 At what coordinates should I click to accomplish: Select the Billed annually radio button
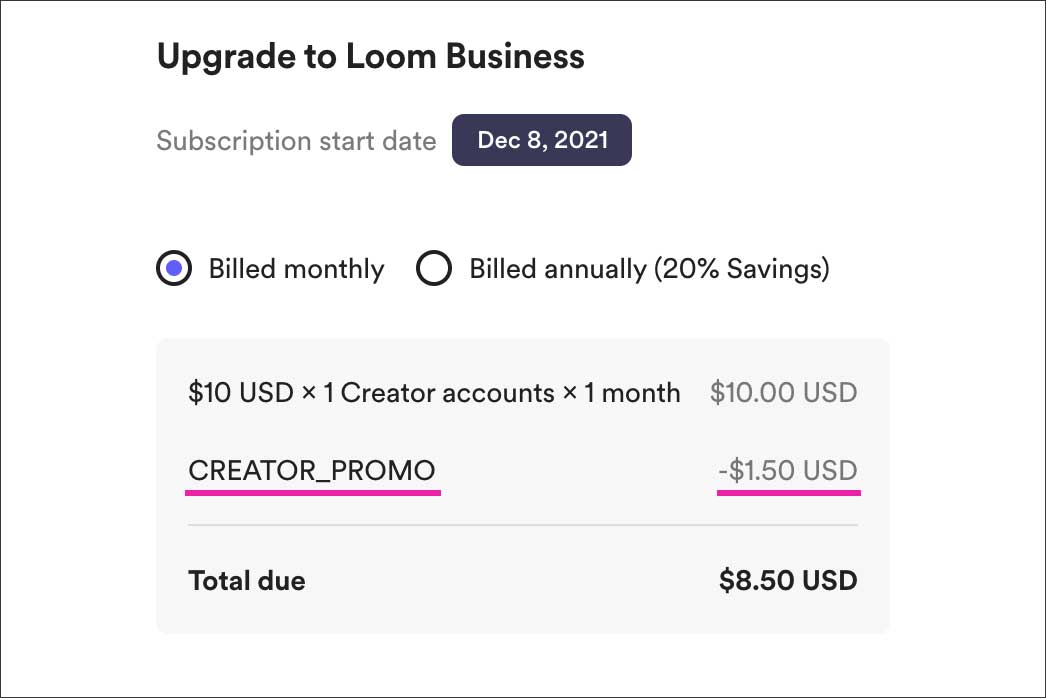tap(434, 269)
